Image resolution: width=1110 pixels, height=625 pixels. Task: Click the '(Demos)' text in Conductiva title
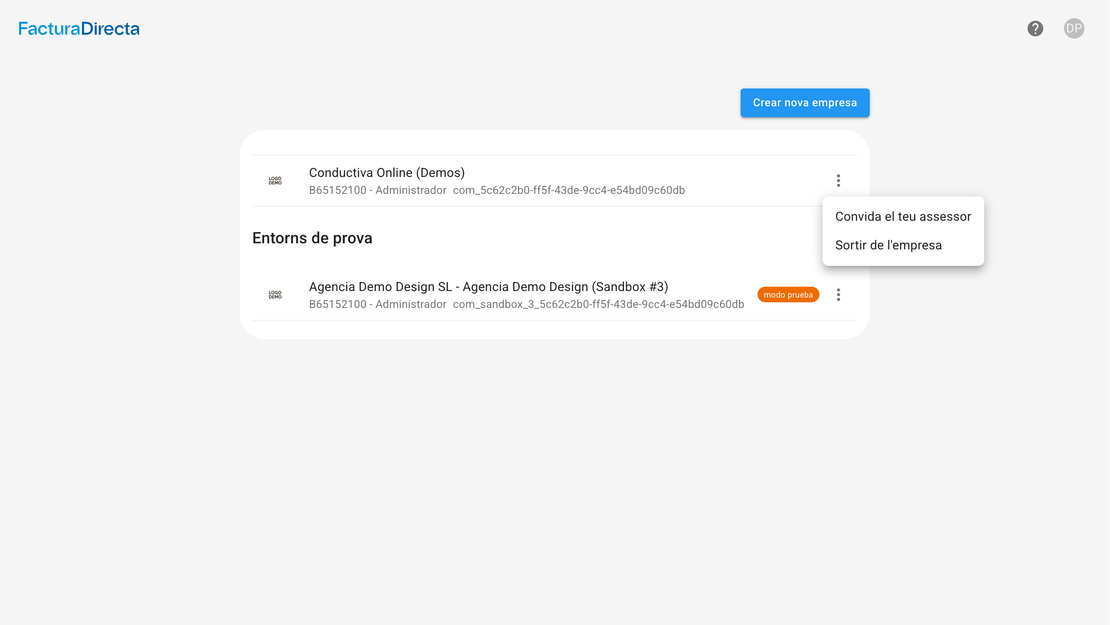tap(441, 173)
